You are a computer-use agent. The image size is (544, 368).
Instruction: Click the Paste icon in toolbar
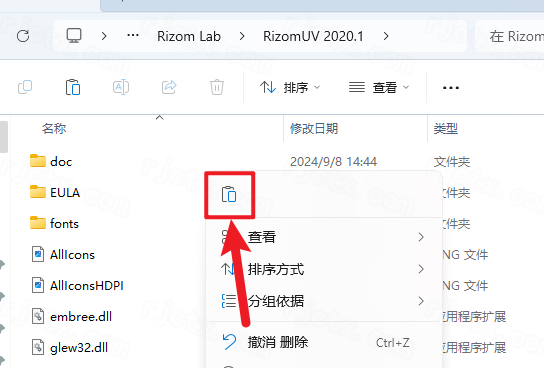(x=73, y=87)
